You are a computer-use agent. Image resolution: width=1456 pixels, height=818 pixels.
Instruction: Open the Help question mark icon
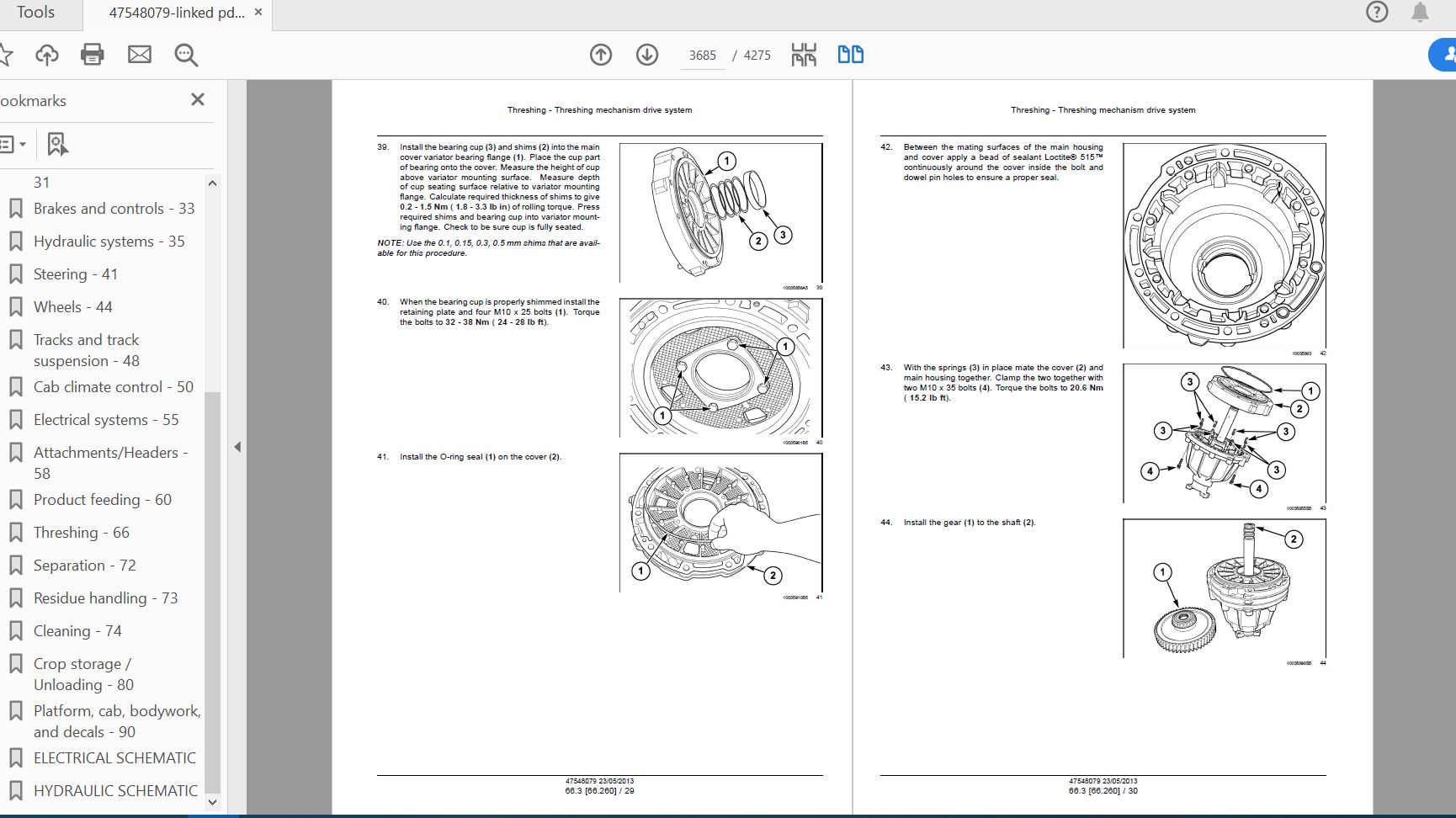coord(1377,13)
